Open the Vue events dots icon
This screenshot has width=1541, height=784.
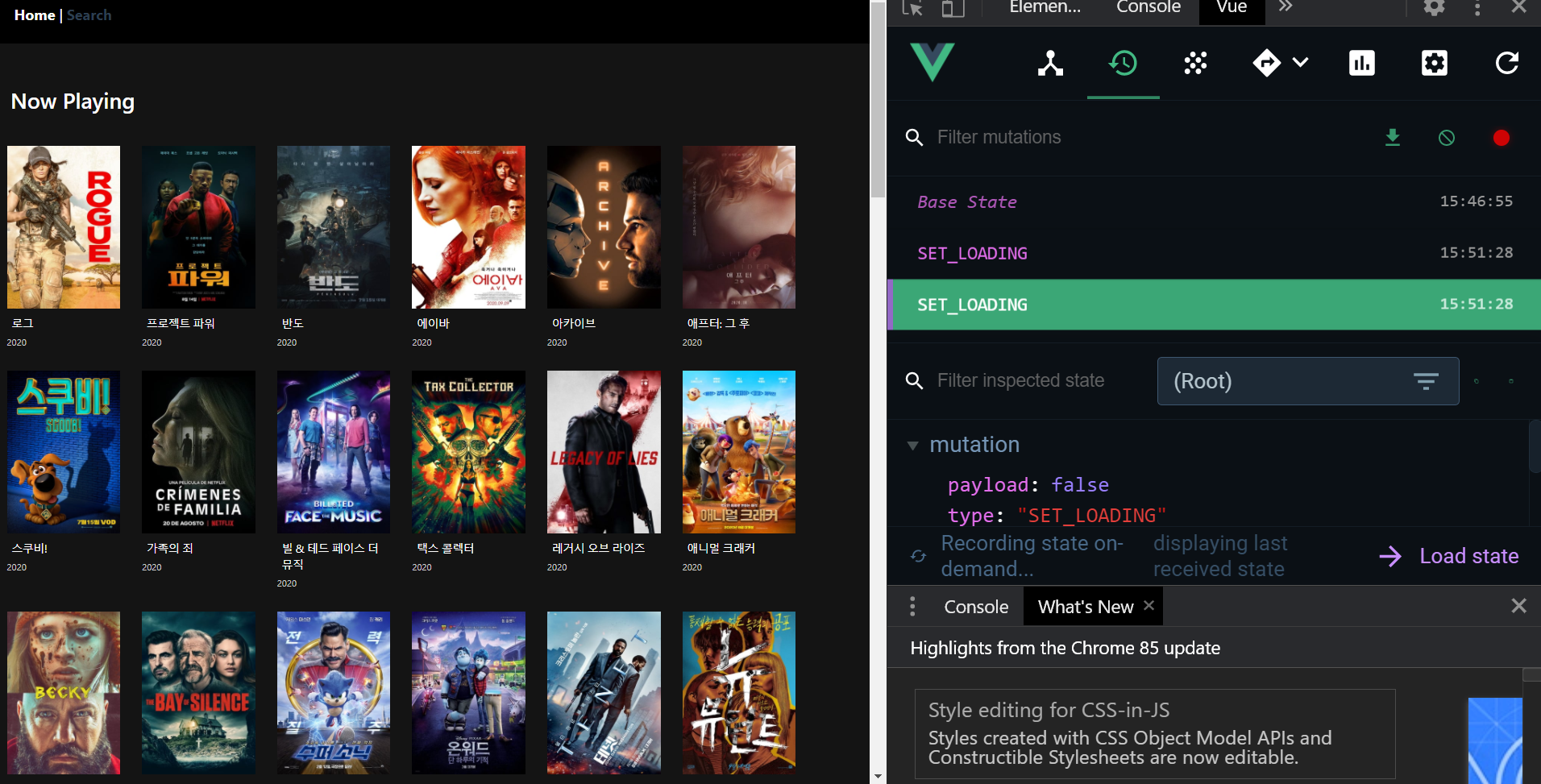1195,63
